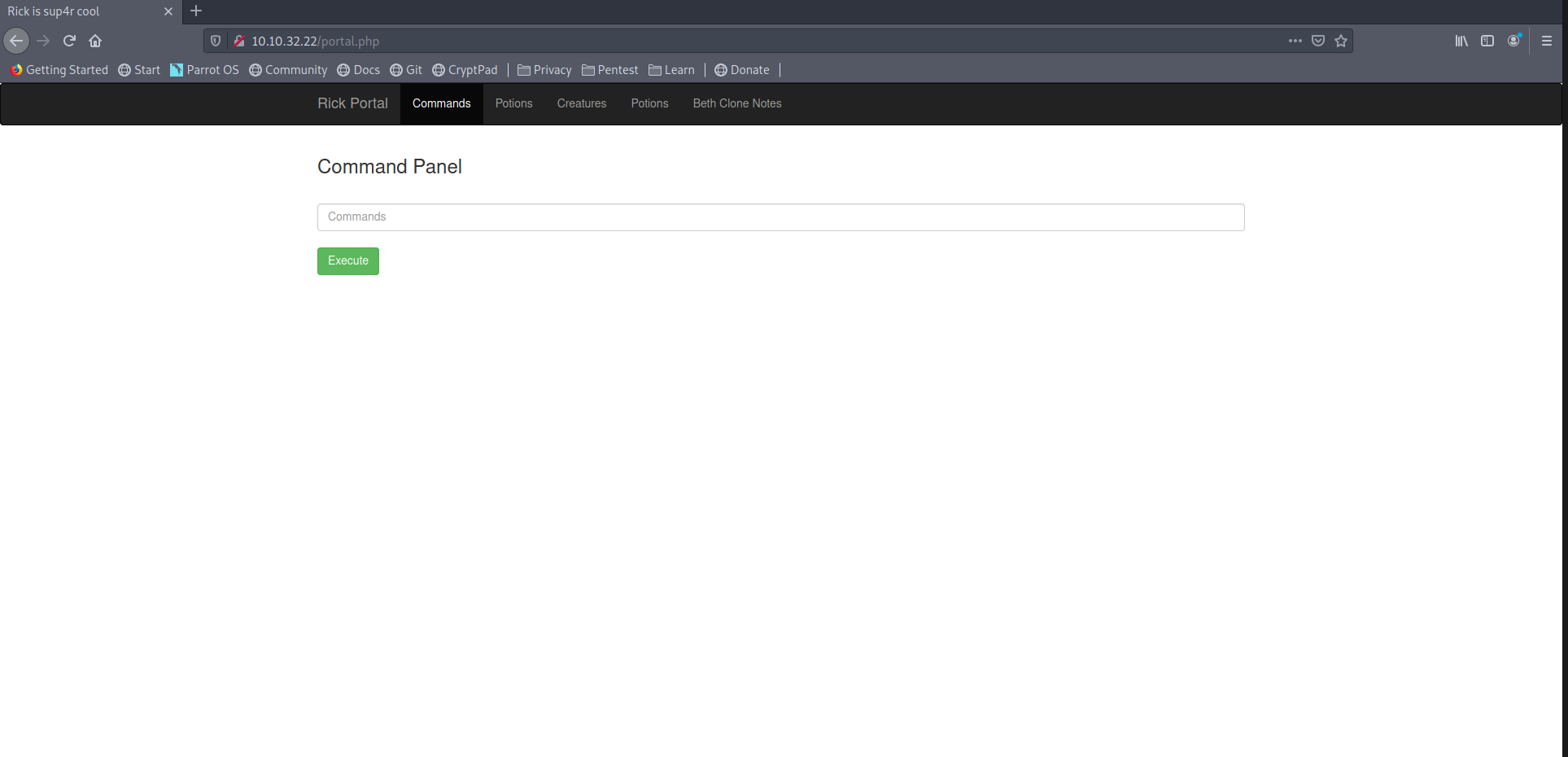Click the Rick Portal brand link
Screen dimensions: 1568x757
[352, 103]
